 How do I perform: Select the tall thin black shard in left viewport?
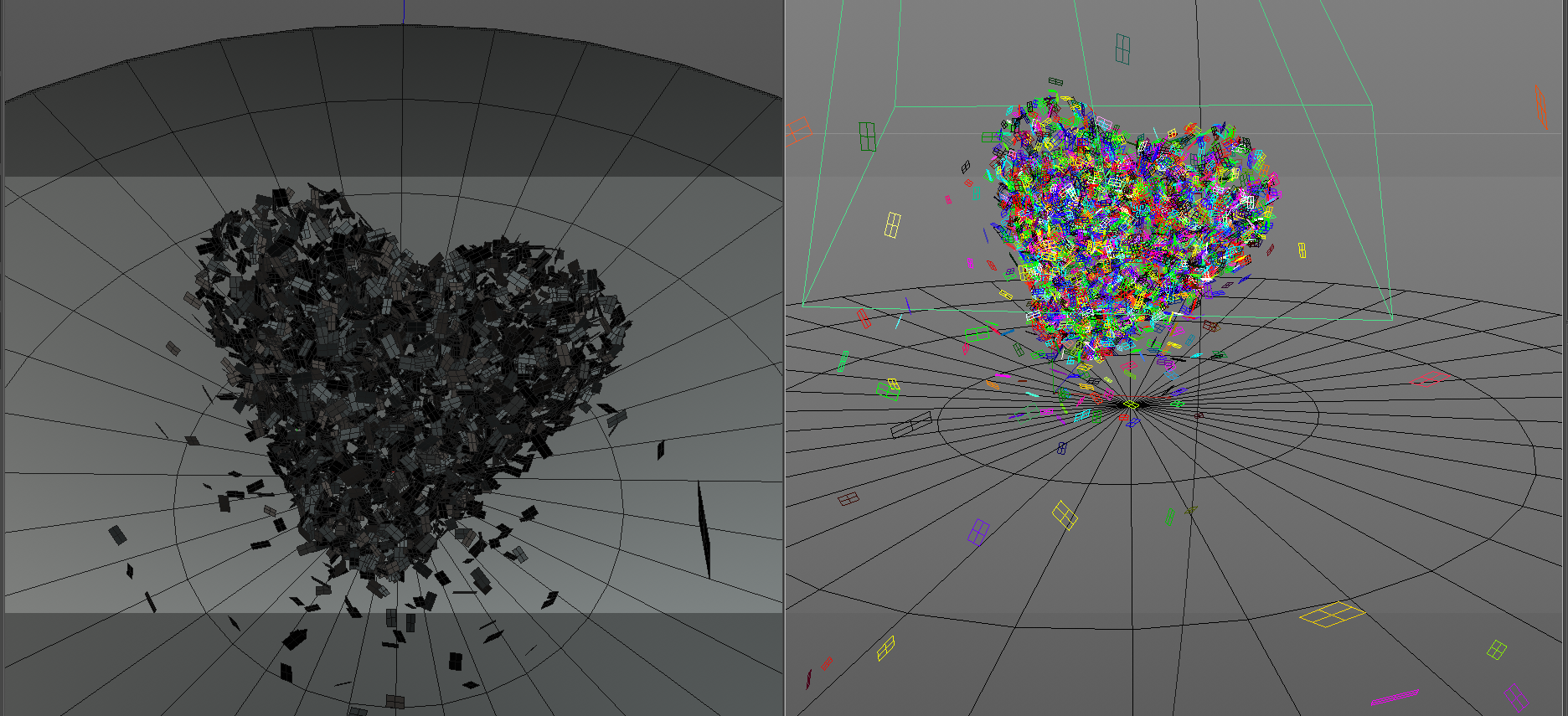coord(704,529)
